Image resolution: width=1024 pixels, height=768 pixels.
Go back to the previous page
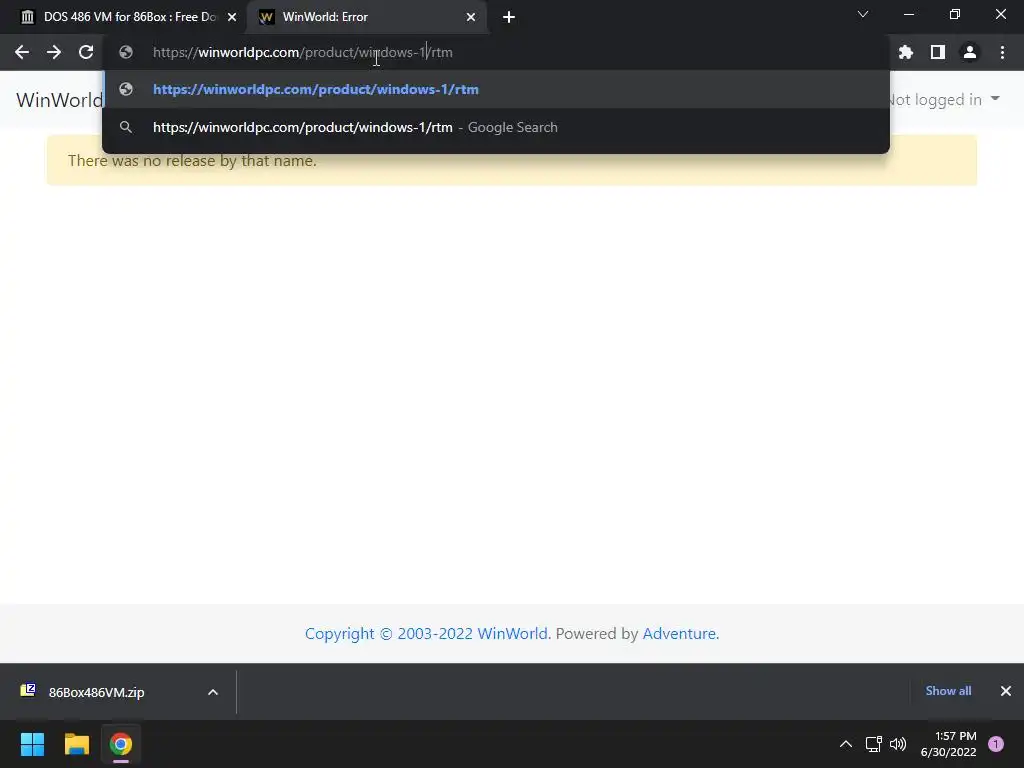22,52
